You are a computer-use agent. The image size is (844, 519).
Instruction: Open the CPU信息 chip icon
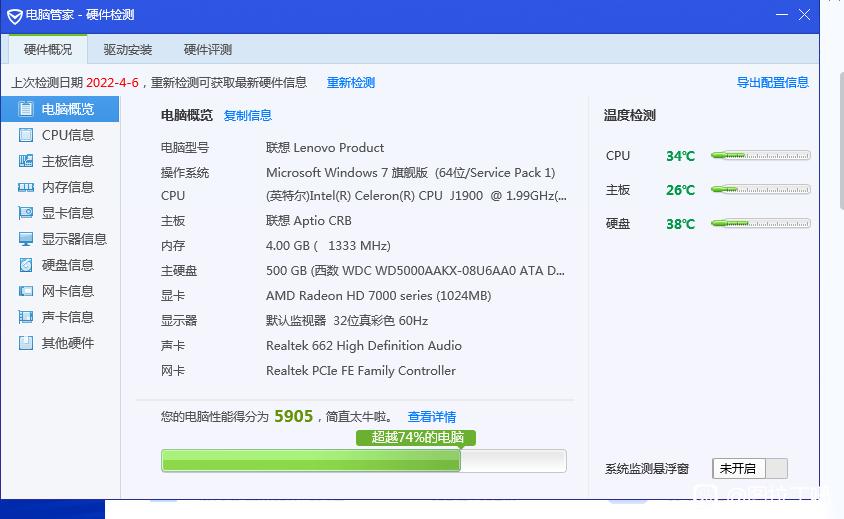(25, 135)
